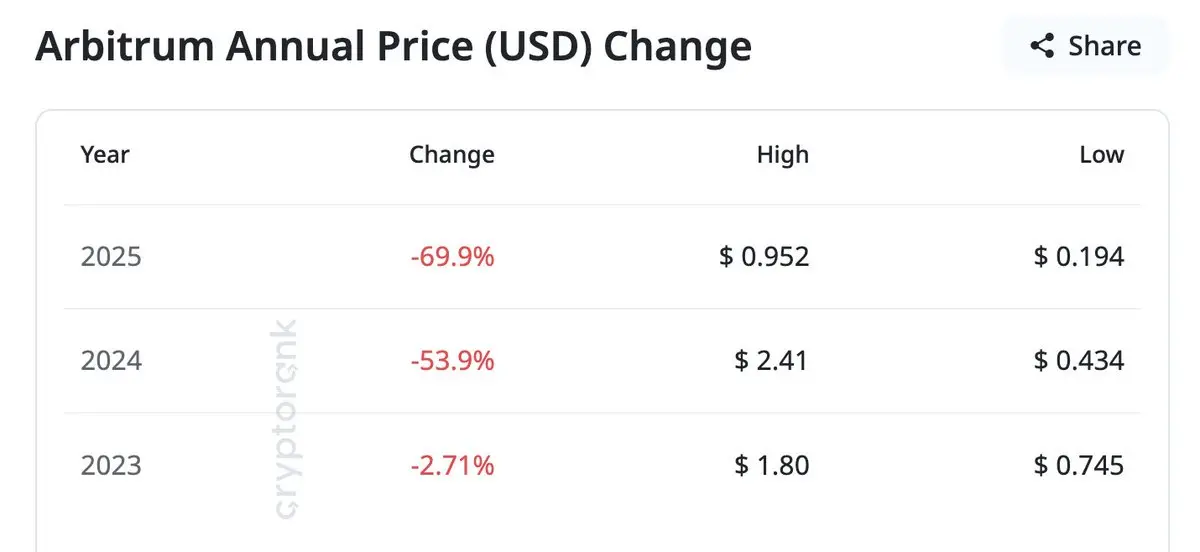The height and width of the screenshot is (552, 1200).
Task: Select the 2025 year row label
Action: click(x=111, y=257)
